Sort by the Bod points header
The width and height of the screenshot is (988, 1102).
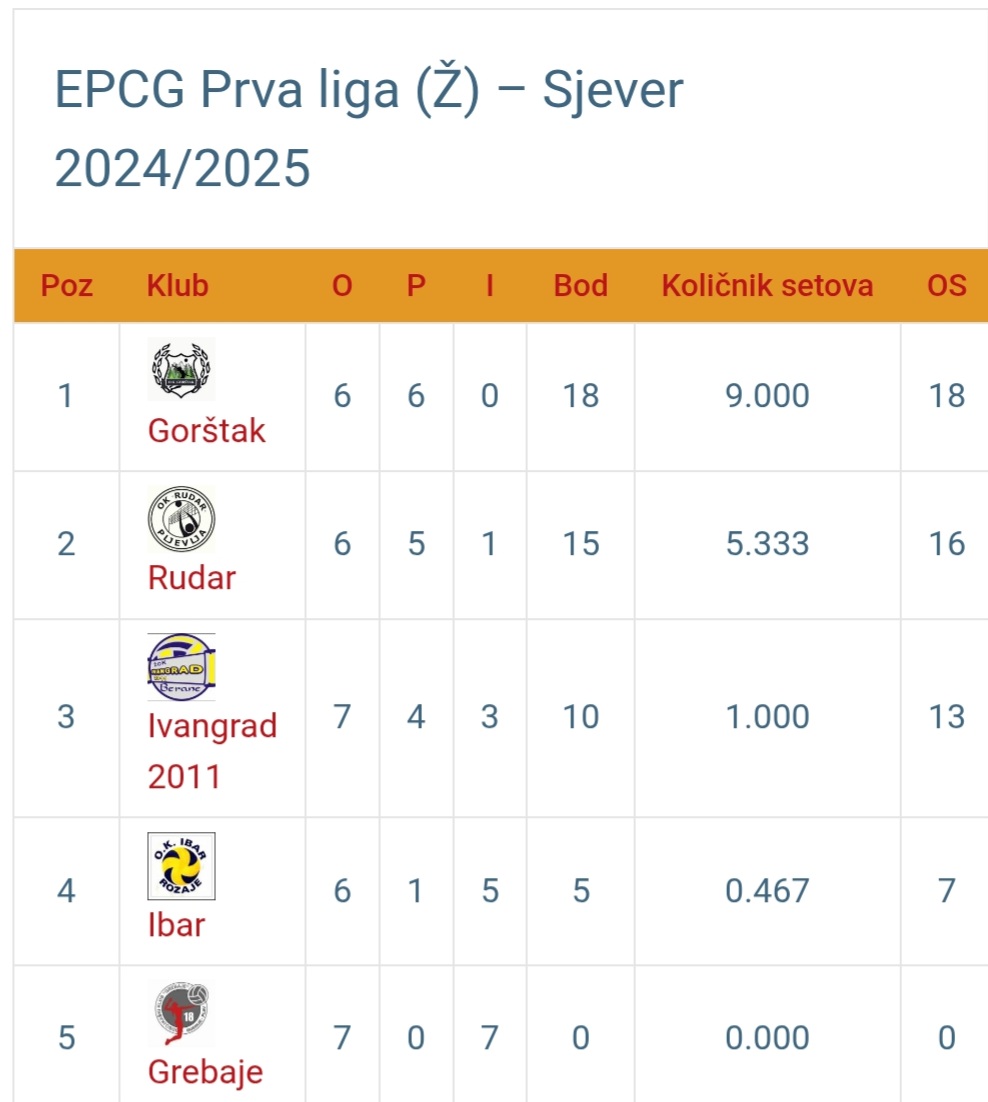pos(580,285)
